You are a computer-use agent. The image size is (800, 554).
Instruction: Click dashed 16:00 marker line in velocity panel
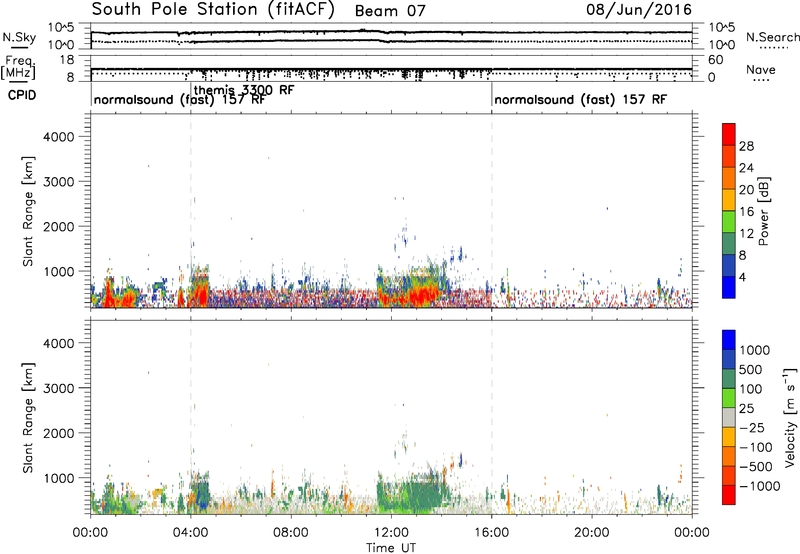click(x=491, y=417)
